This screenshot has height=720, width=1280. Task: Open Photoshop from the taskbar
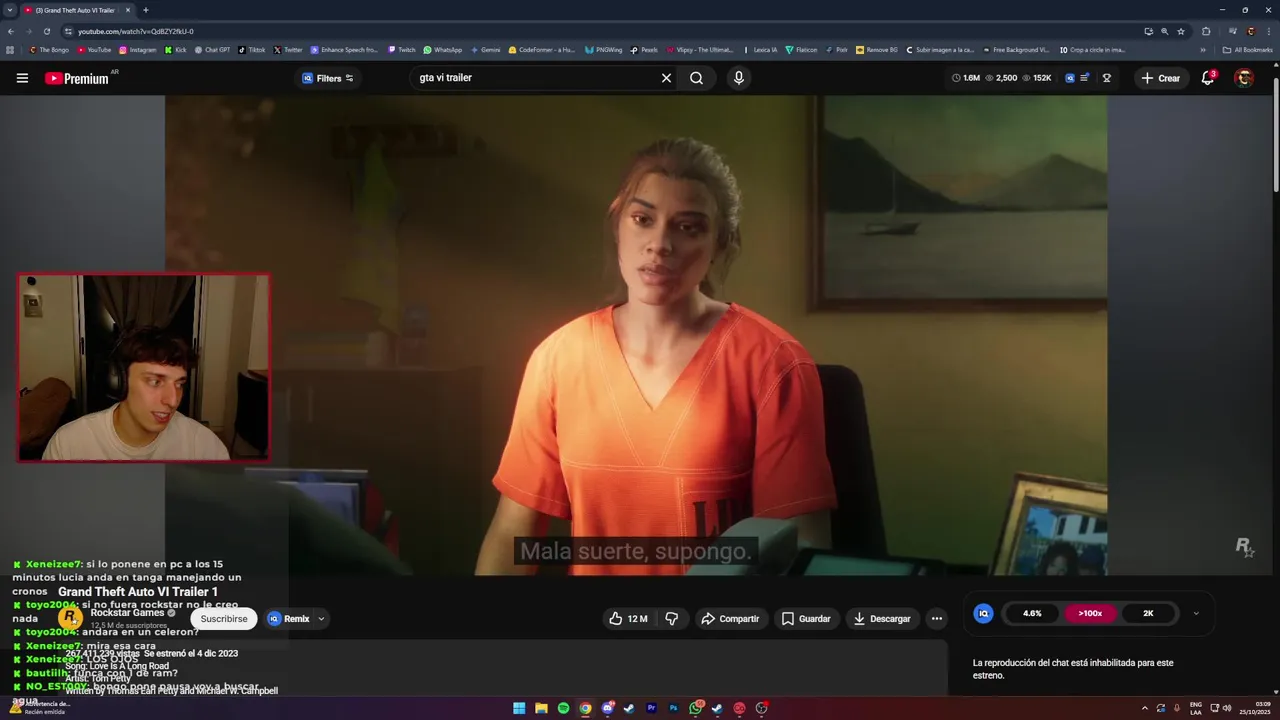pos(673,708)
